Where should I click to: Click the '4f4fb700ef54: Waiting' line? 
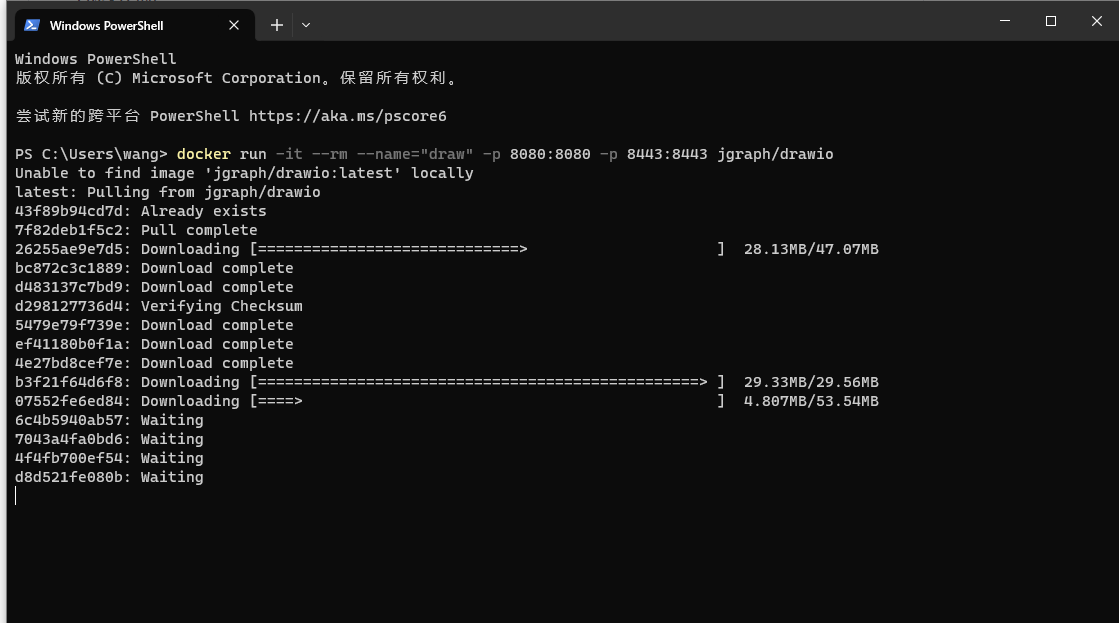[109, 458]
